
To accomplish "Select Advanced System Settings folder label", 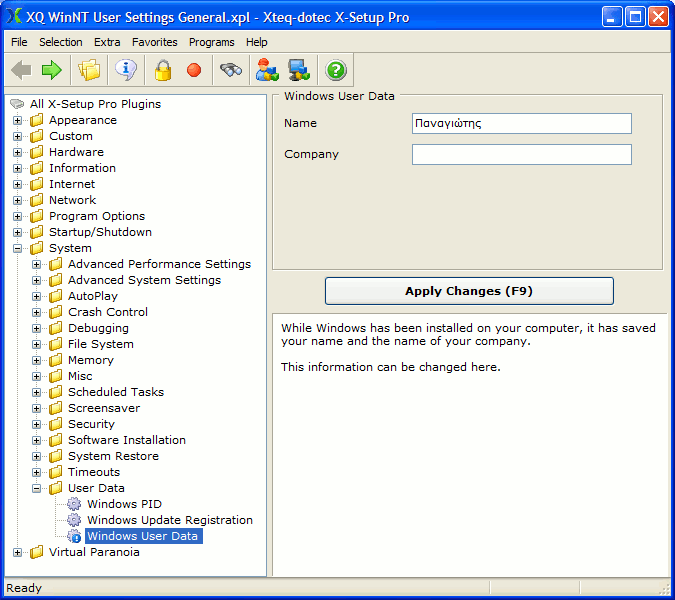I will [x=144, y=280].
